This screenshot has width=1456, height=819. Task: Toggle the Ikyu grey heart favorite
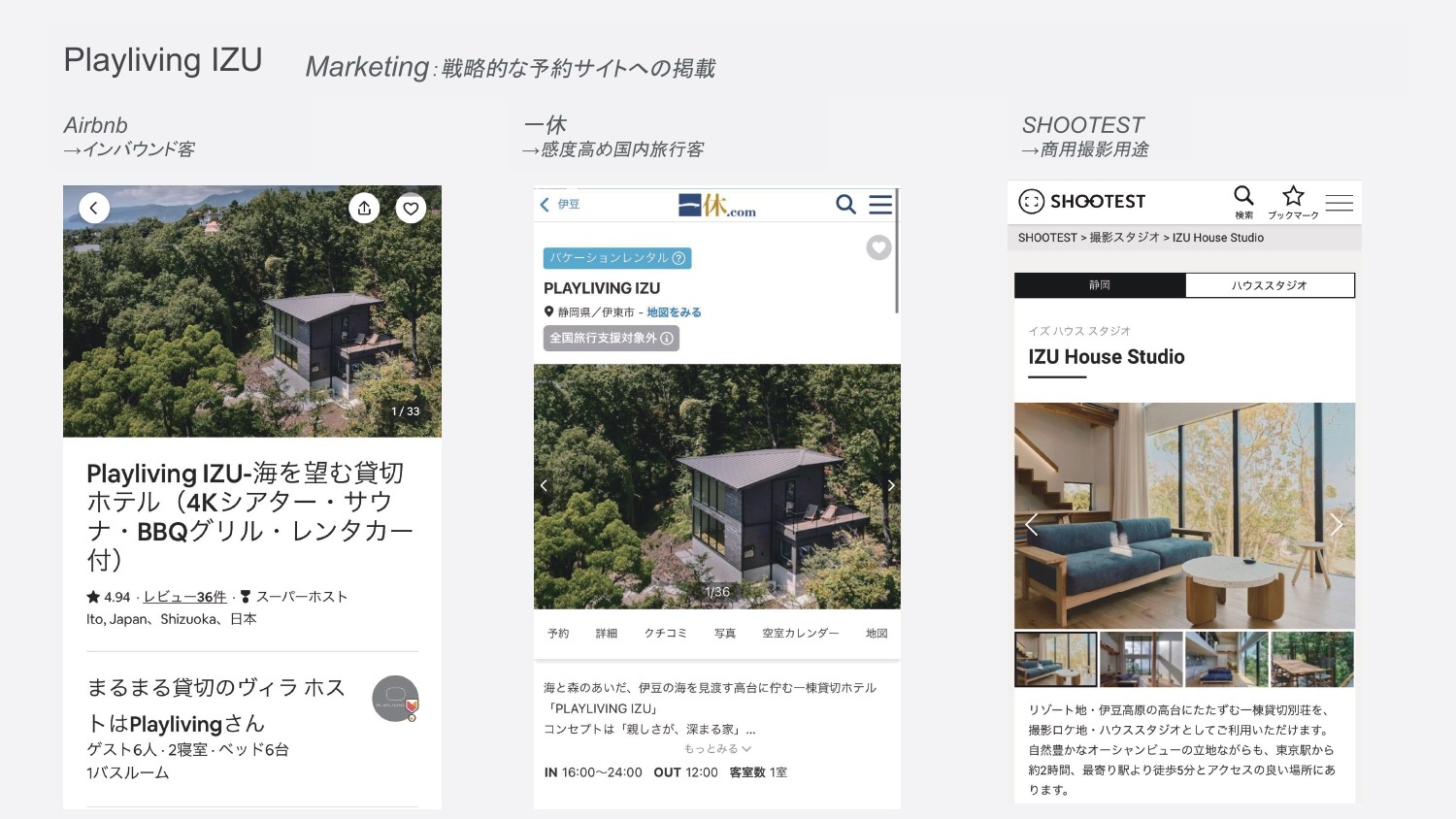click(x=878, y=247)
